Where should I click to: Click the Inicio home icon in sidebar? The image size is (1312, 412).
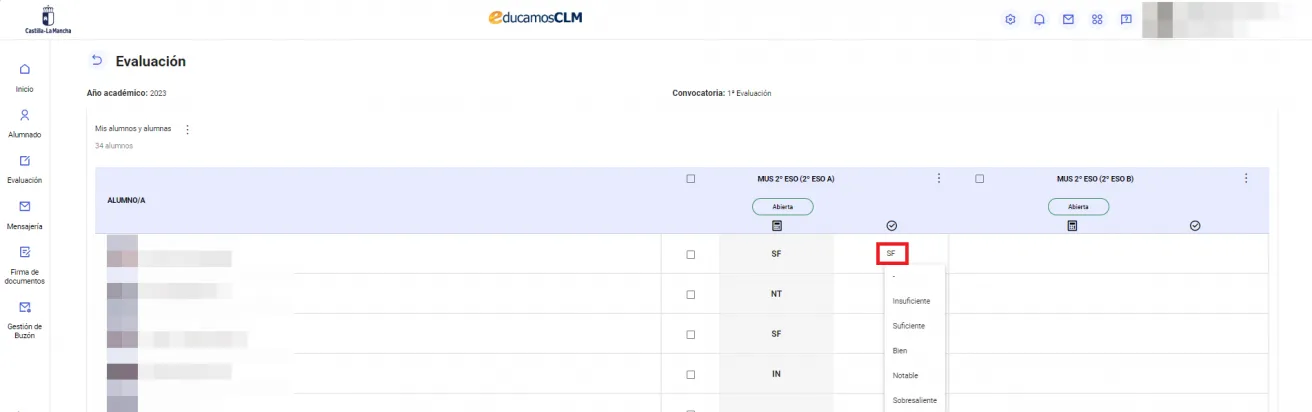[x=25, y=69]
